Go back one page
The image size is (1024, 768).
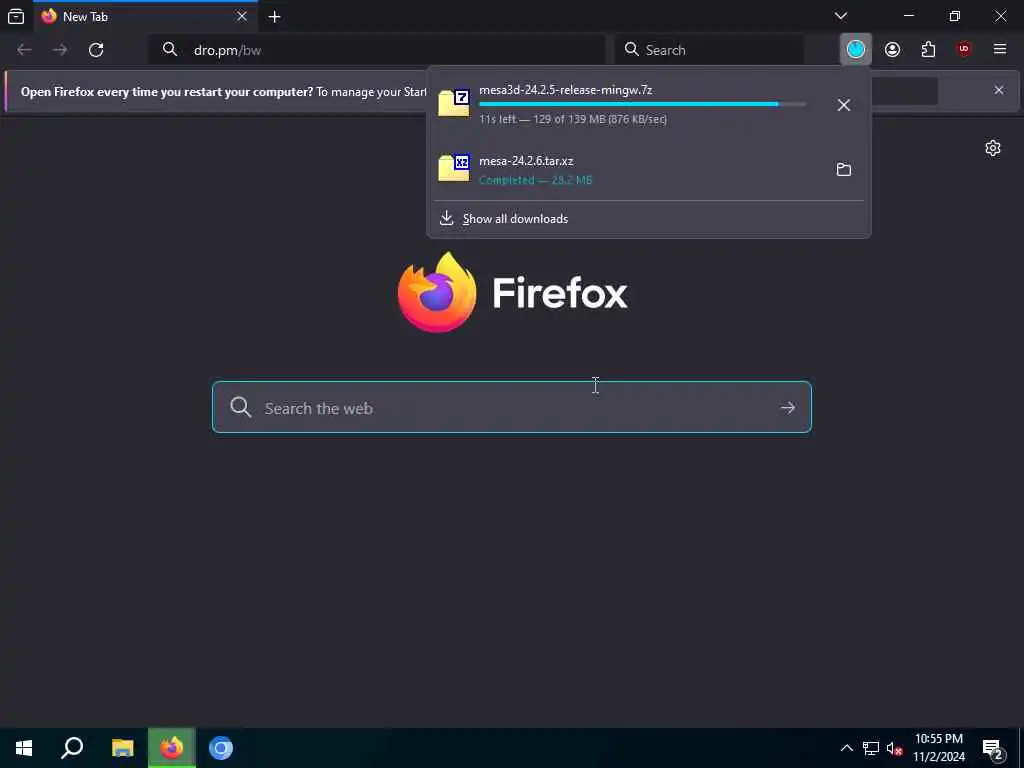coord(24,50)
